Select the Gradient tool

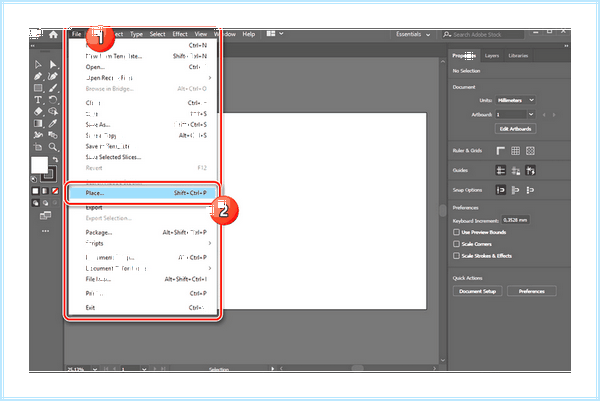click(38, 123)
